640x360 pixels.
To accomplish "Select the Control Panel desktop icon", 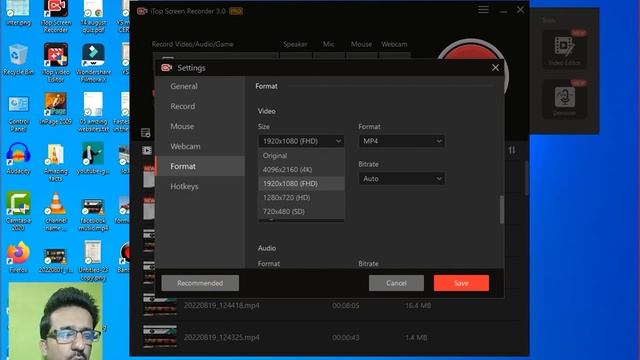I will (18, 114).
